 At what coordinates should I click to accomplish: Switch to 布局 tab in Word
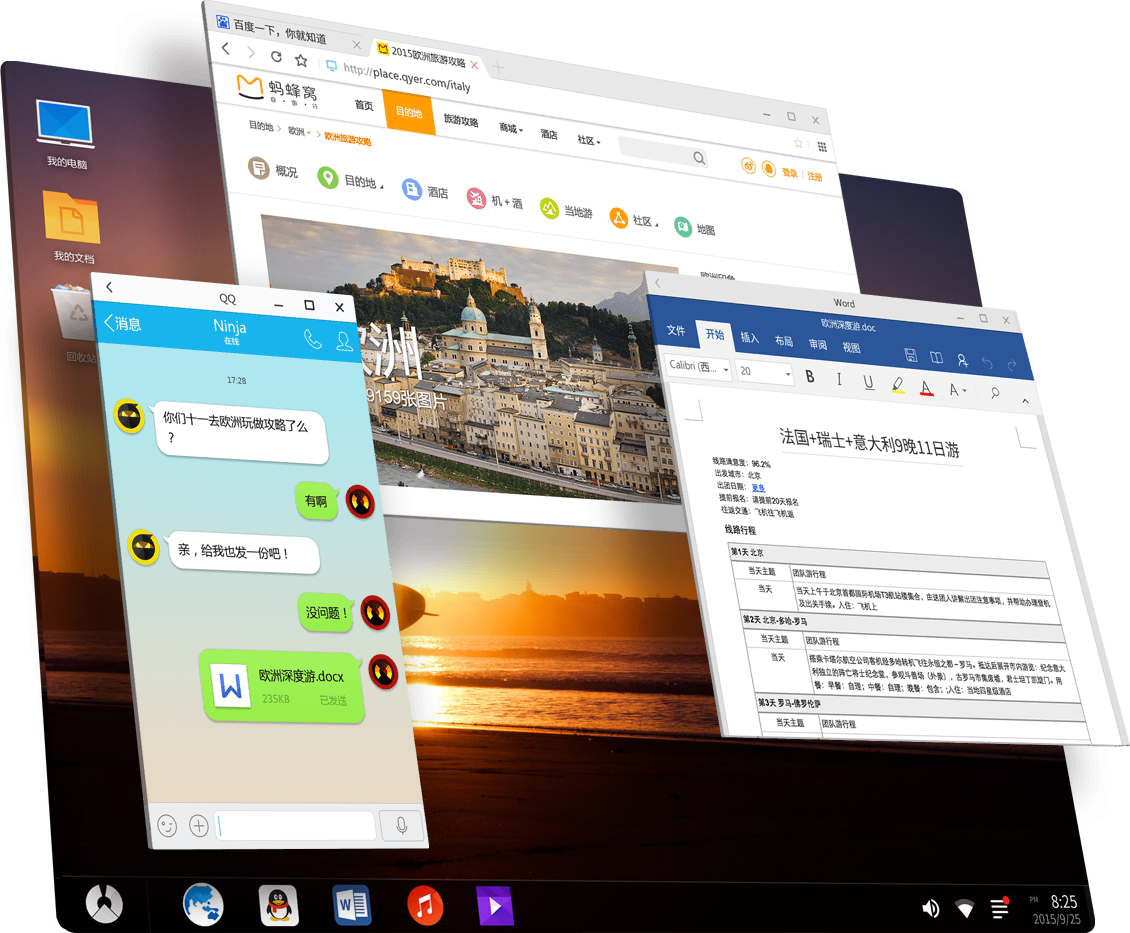[x=783, y=341]
